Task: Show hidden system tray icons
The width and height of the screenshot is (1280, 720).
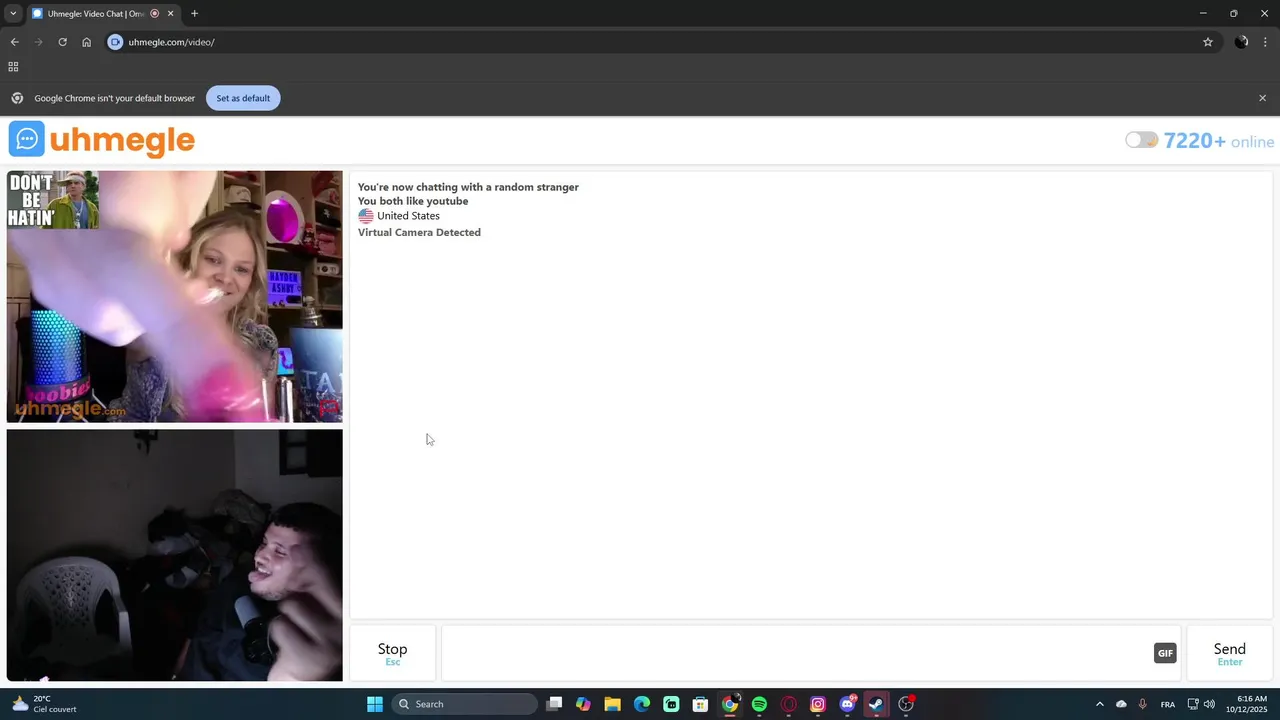Action: tap(1099, 704)
